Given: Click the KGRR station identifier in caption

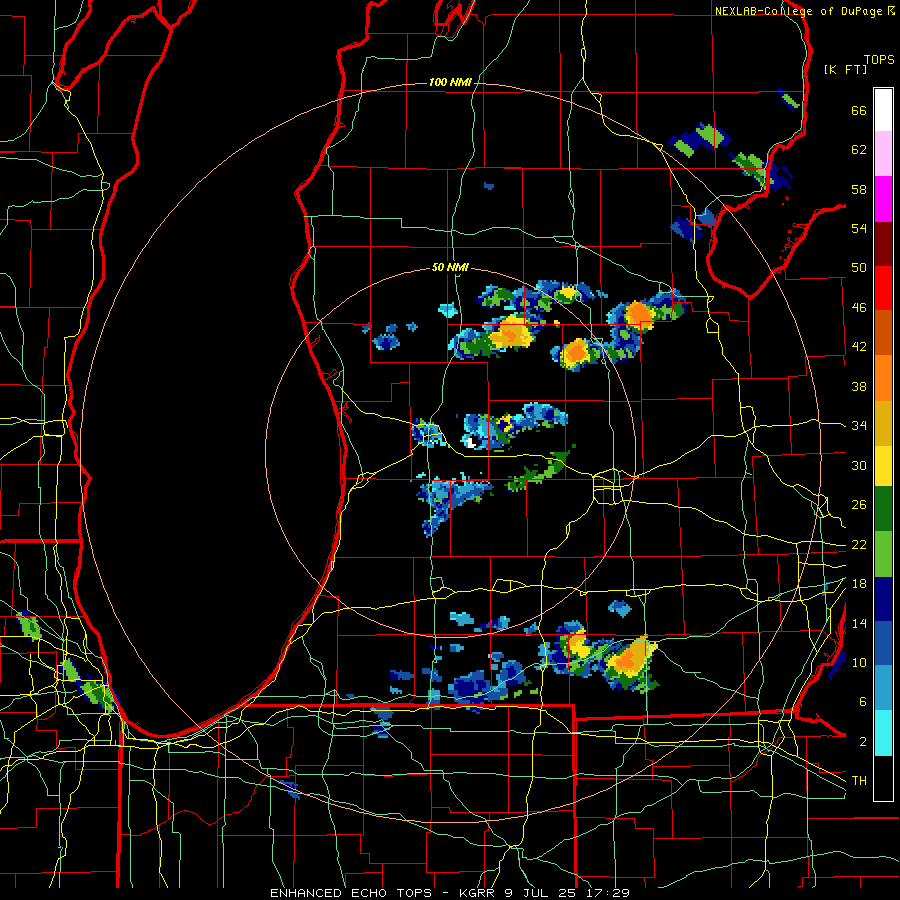Looking at the screenshot, I should (x=479, y=893).
